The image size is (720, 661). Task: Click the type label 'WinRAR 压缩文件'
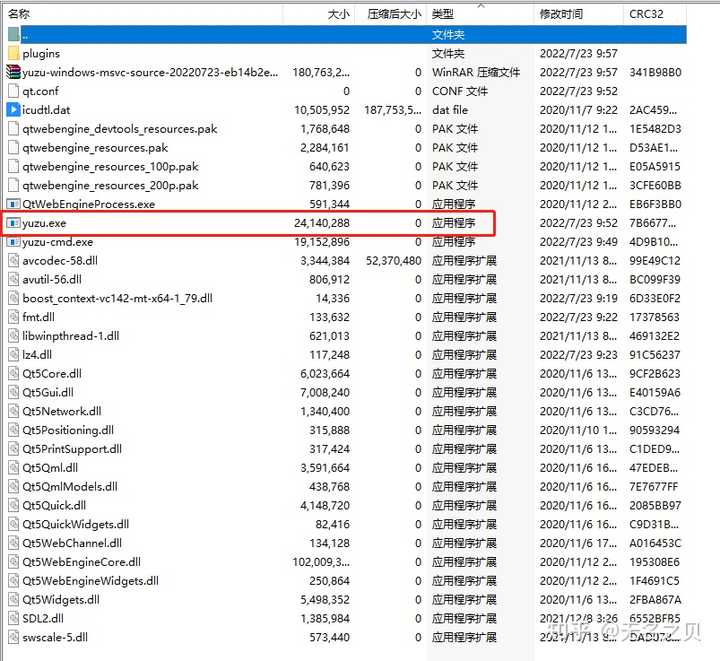click(x=476, y=72)
